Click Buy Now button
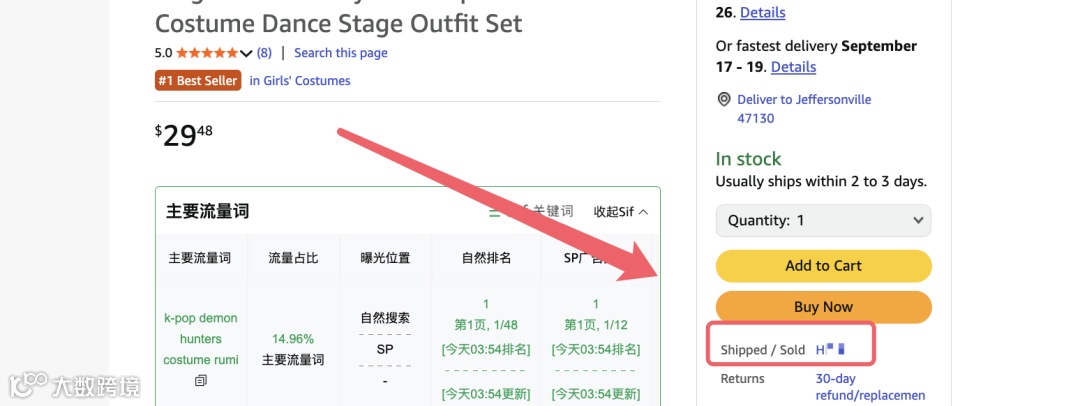This screenshot has height=406, width=1080. click(823, 307)
